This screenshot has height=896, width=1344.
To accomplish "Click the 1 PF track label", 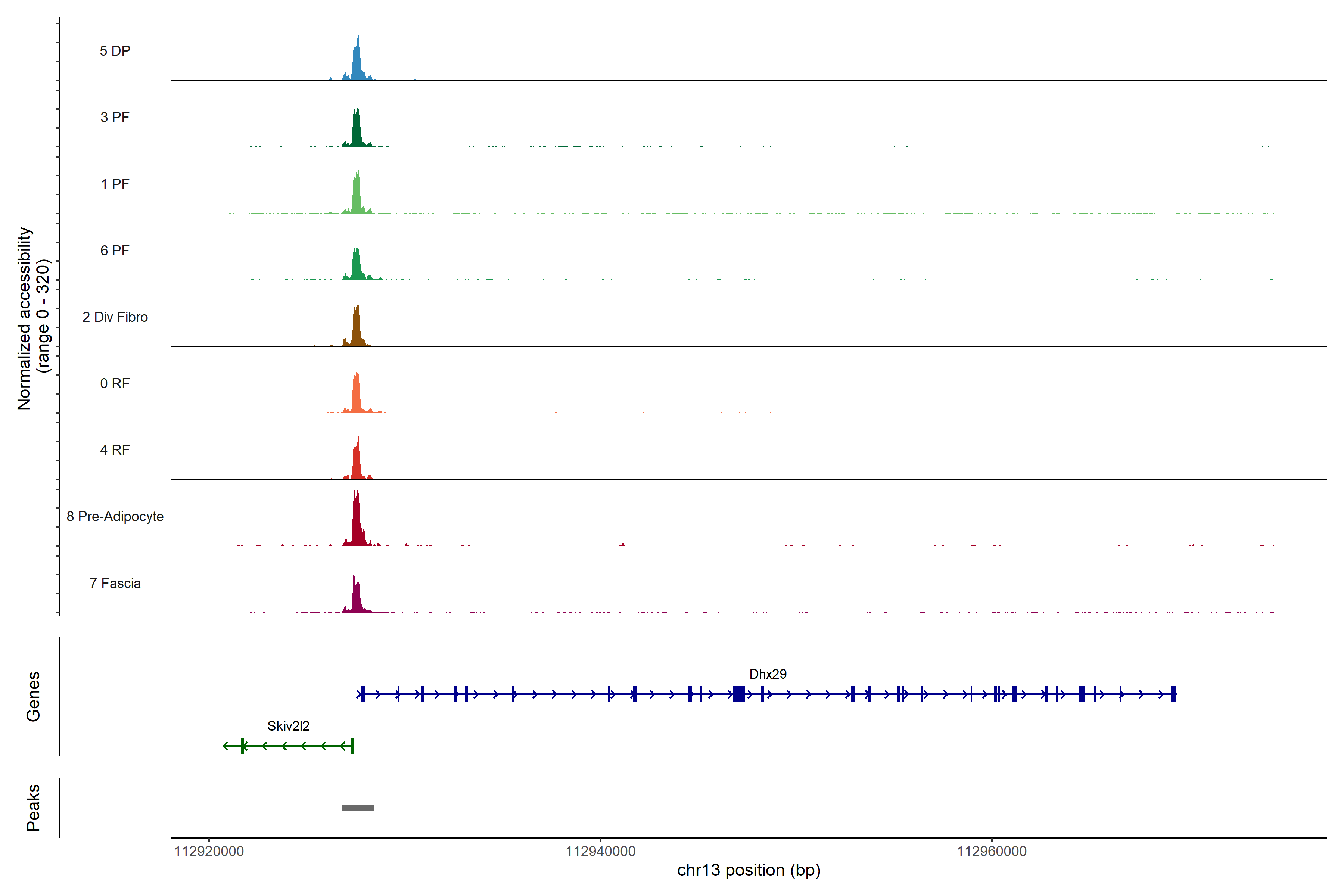I will (115, 184).
